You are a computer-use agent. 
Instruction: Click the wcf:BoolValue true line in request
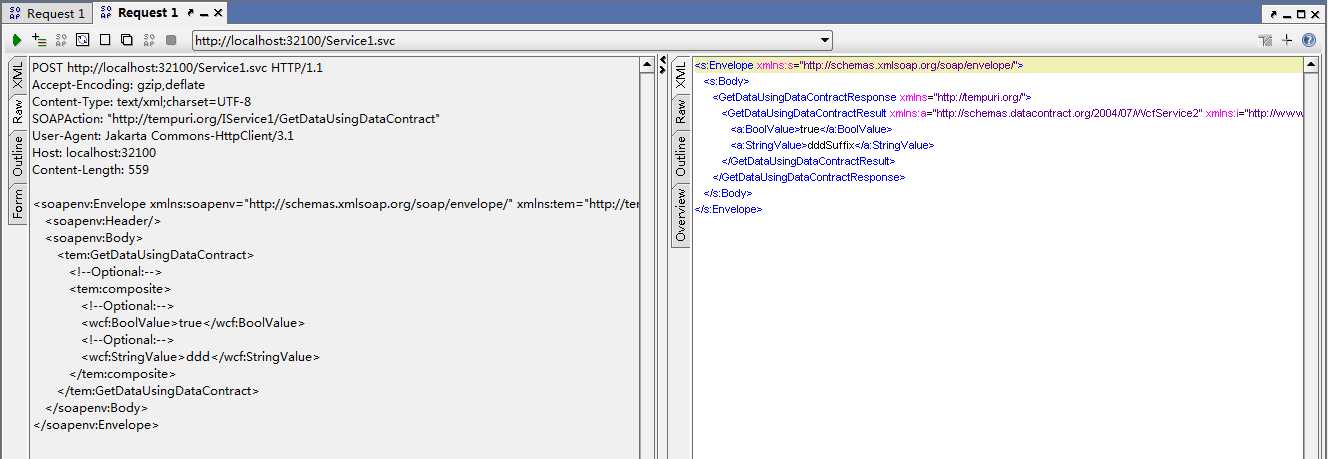click(x=193, y=323)
